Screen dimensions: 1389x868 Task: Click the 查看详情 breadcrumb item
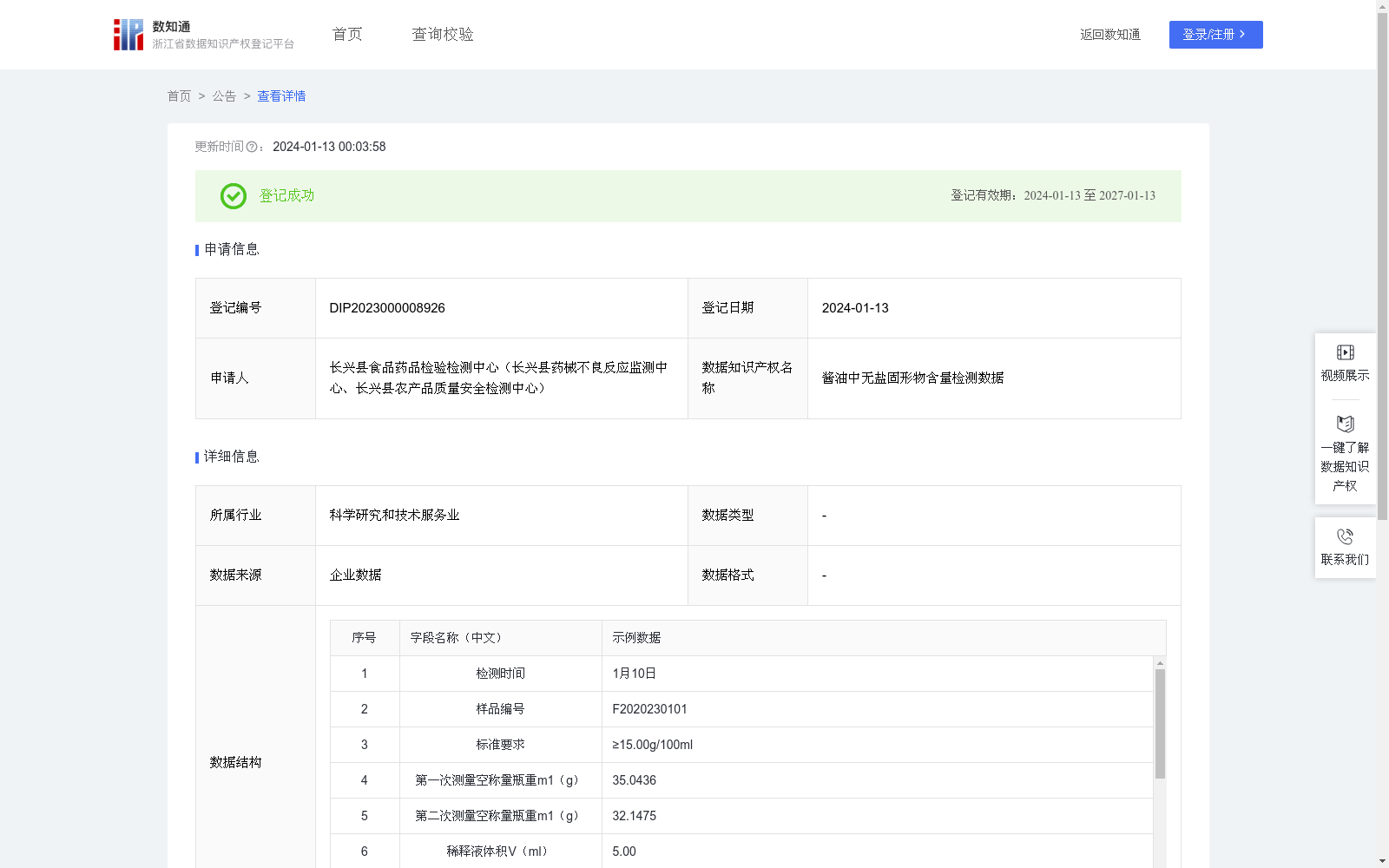pyautogui.click(x=281, y=96)
